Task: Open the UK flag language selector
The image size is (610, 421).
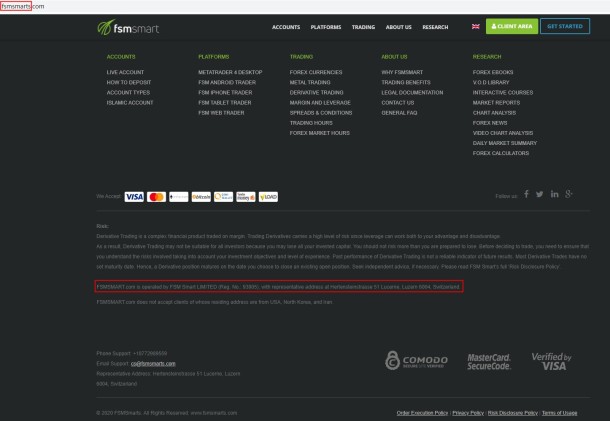Action: 475,27
